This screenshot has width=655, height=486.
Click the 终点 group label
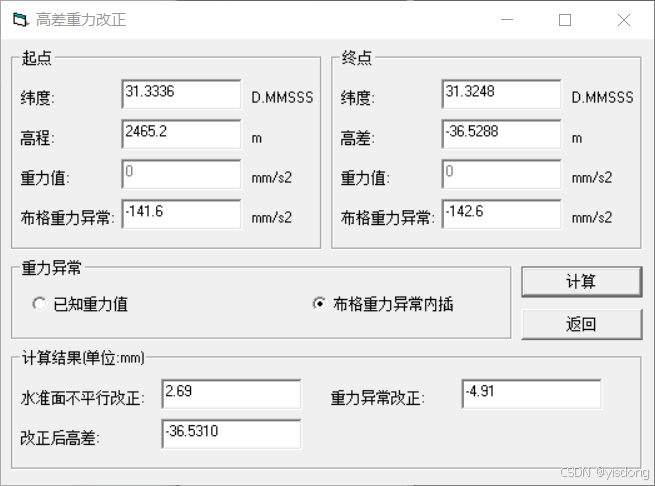click(x=357, y=58)
